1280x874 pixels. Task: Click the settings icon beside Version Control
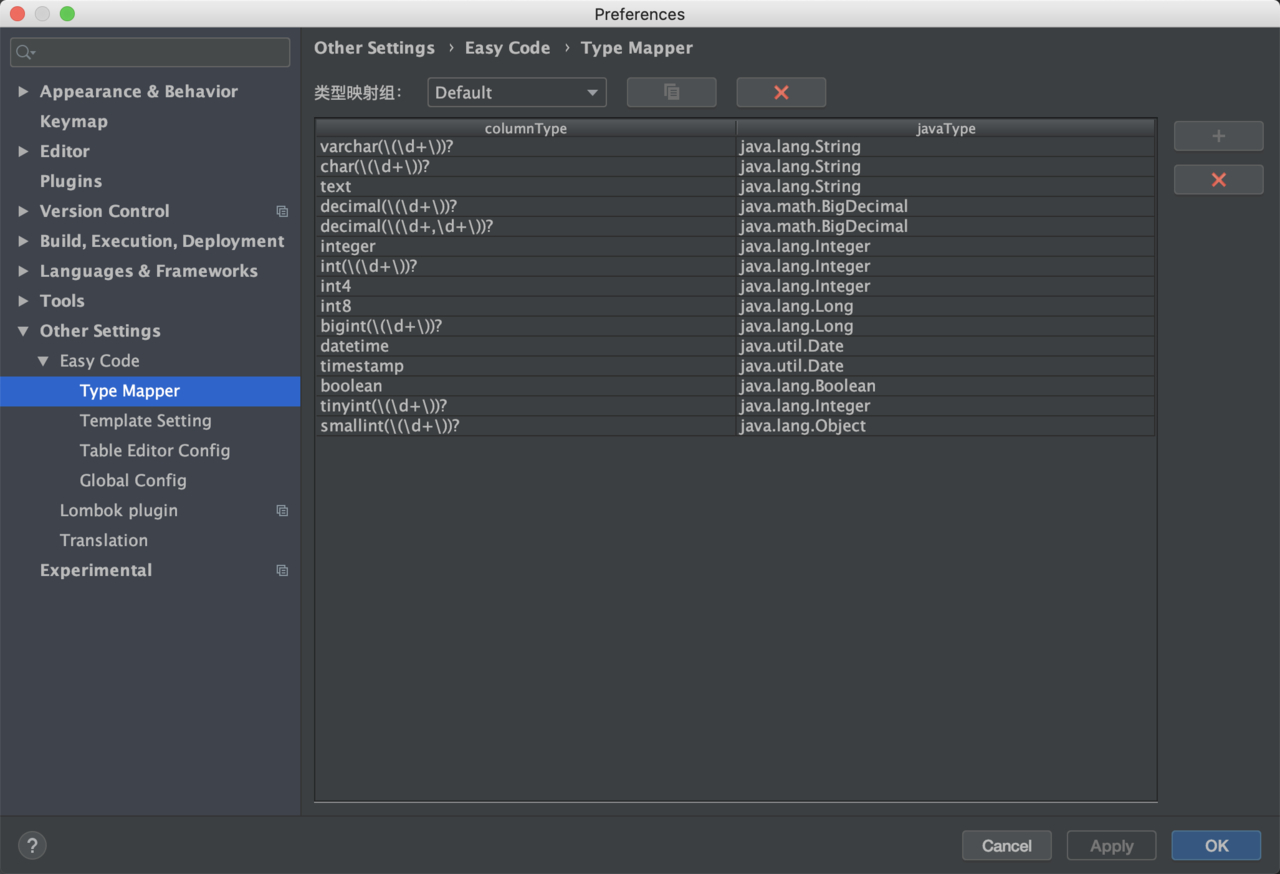point(282,211)
